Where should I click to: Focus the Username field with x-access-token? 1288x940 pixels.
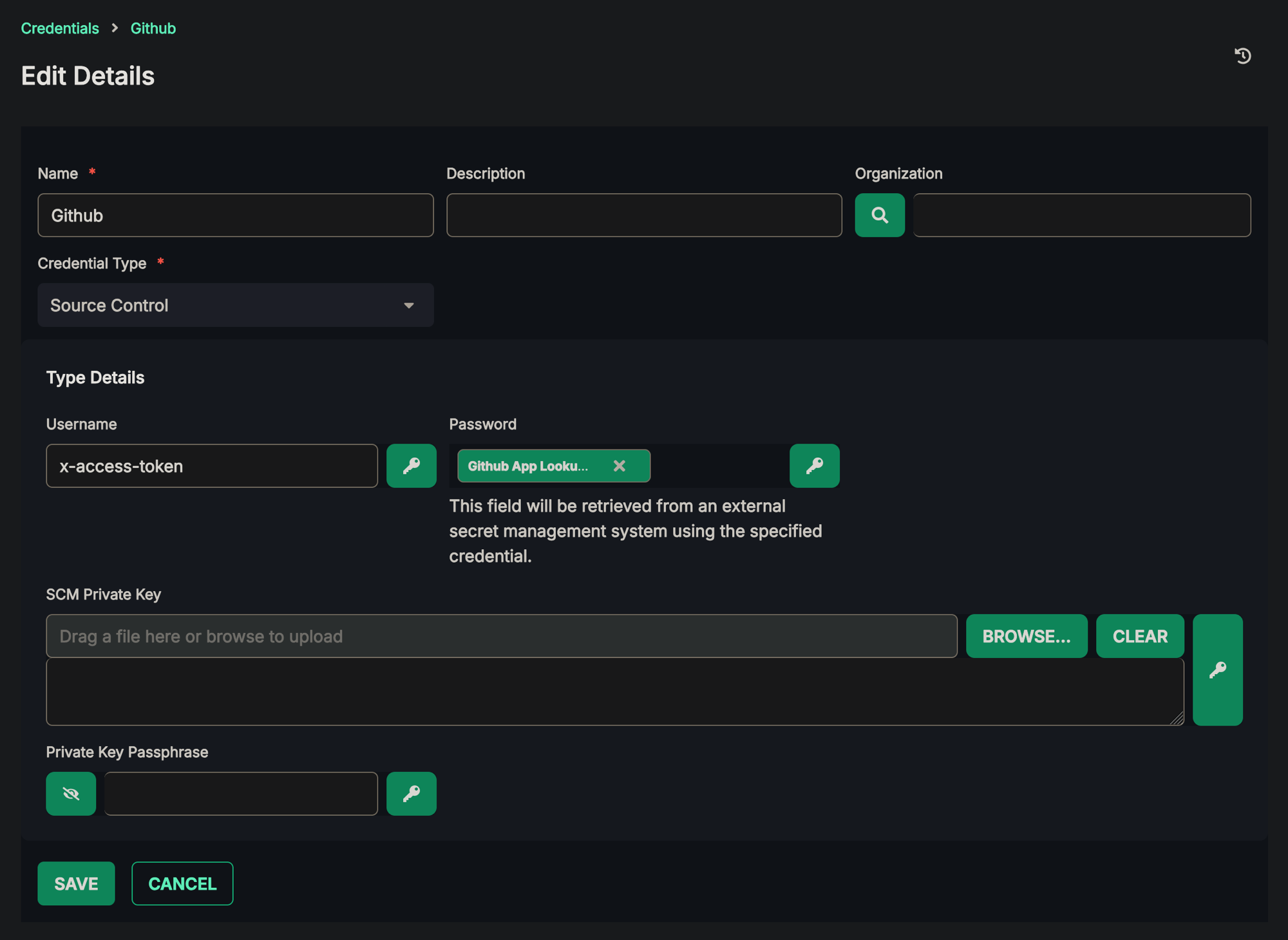tap(212, 465)
